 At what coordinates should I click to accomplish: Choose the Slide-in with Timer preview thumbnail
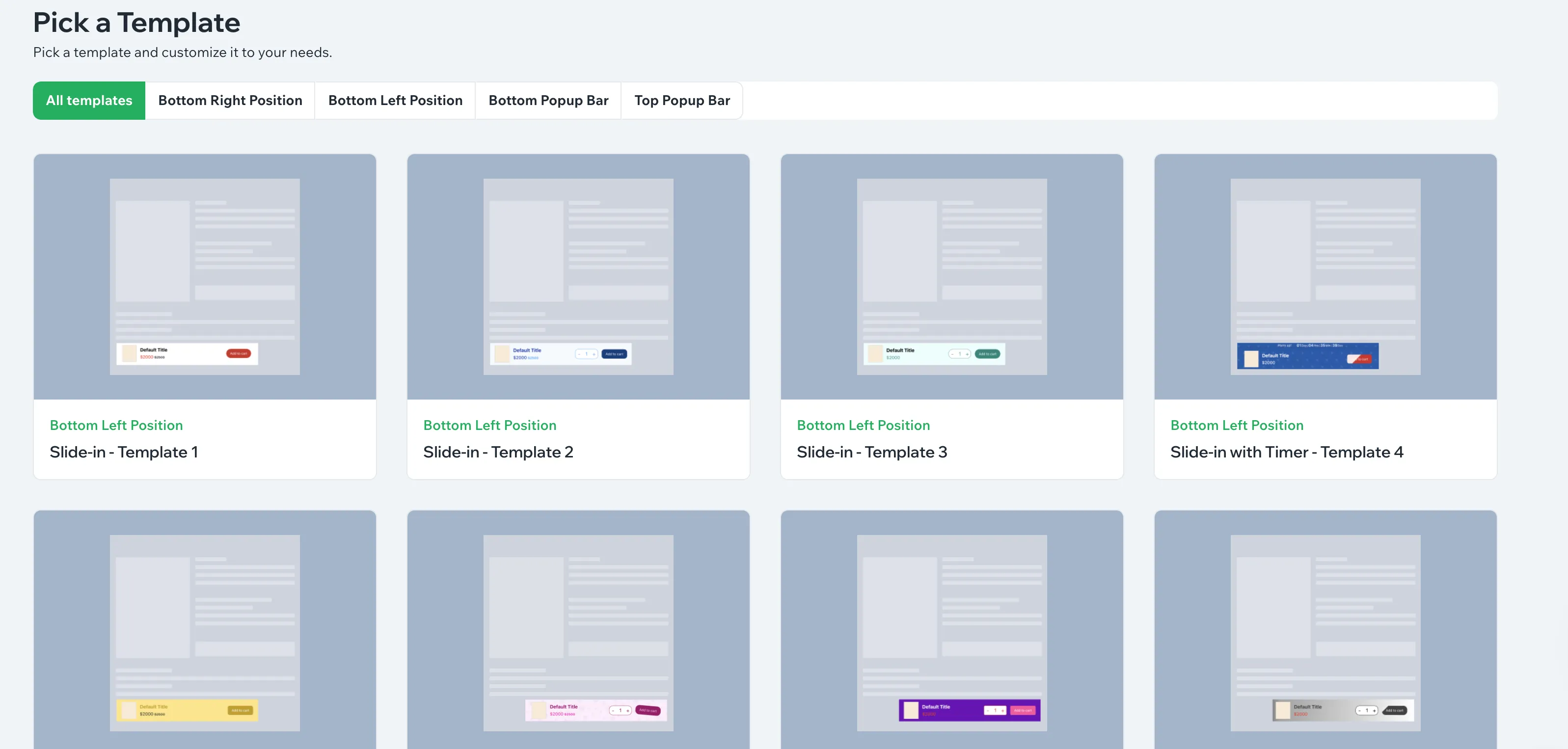[1325, 276]
